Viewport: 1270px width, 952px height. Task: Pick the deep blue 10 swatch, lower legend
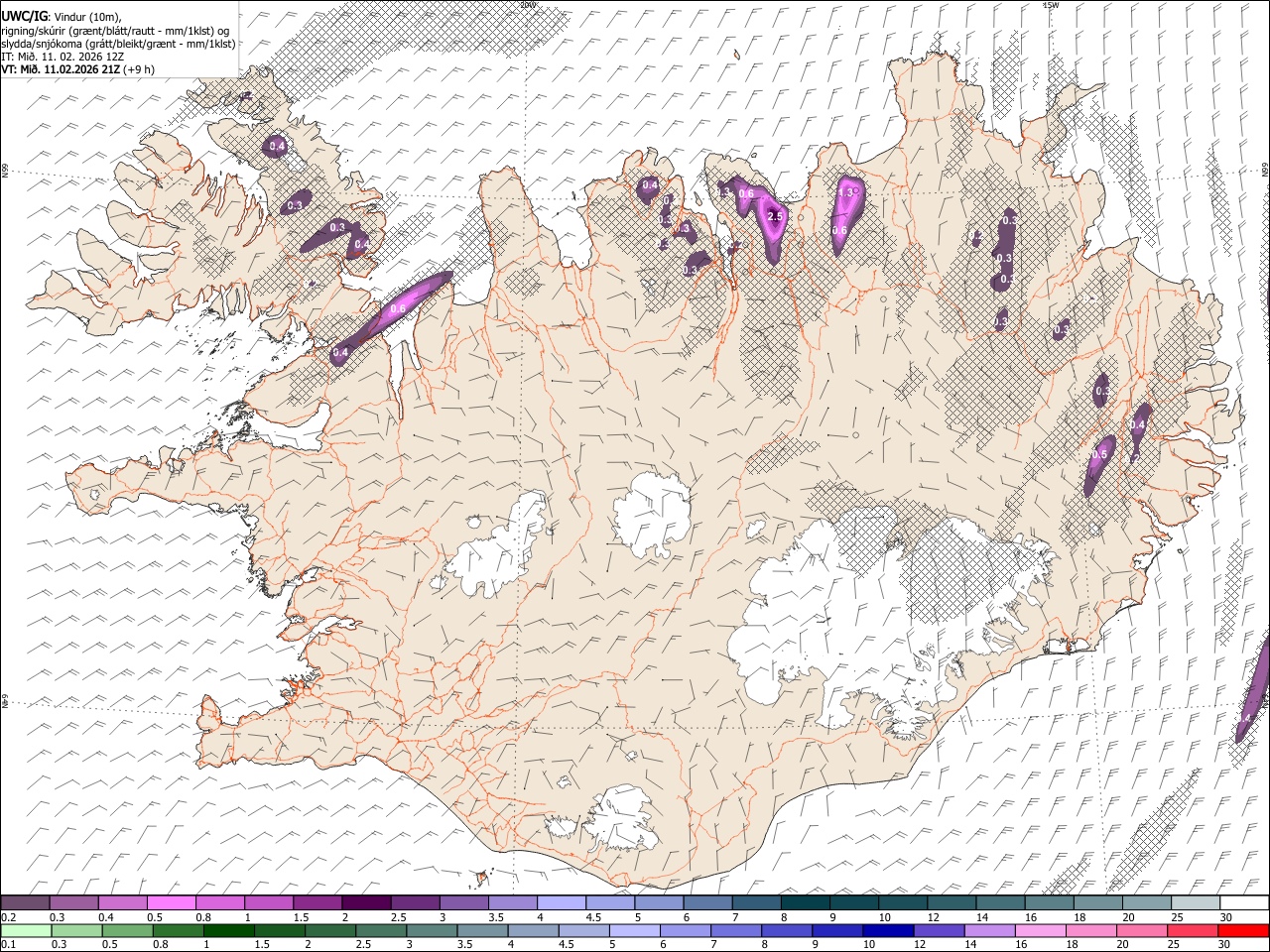coord(886,930)
